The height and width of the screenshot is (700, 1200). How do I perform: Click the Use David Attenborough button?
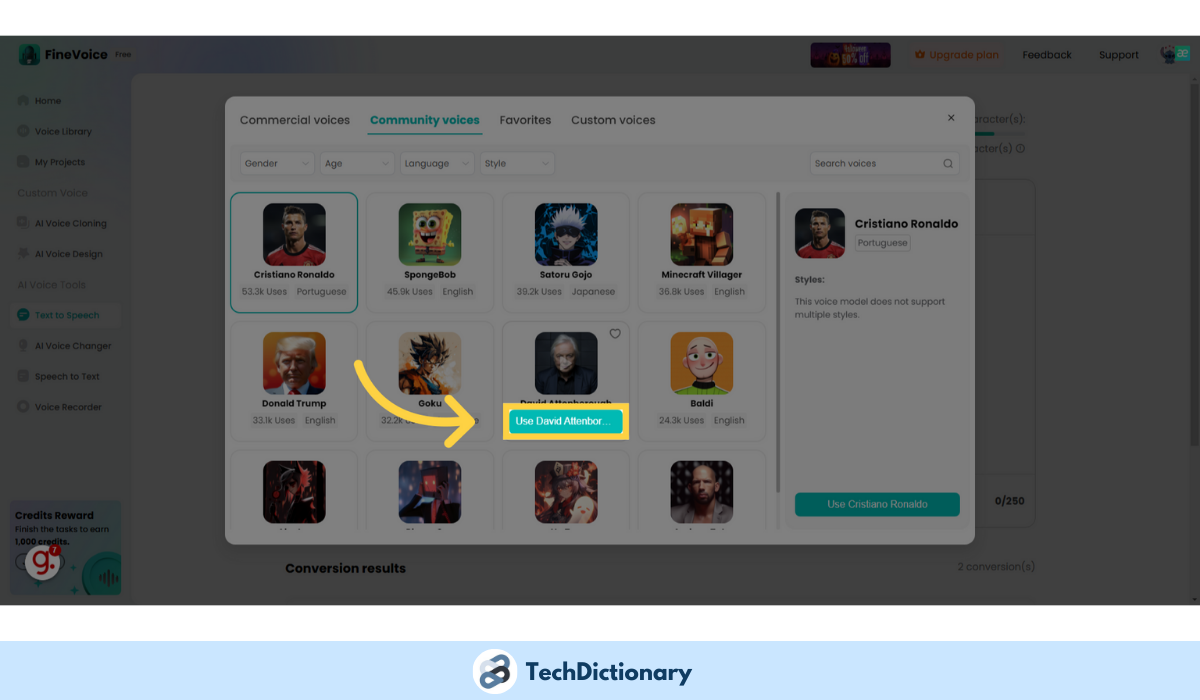pyautogui.click(x=566, y=422)
